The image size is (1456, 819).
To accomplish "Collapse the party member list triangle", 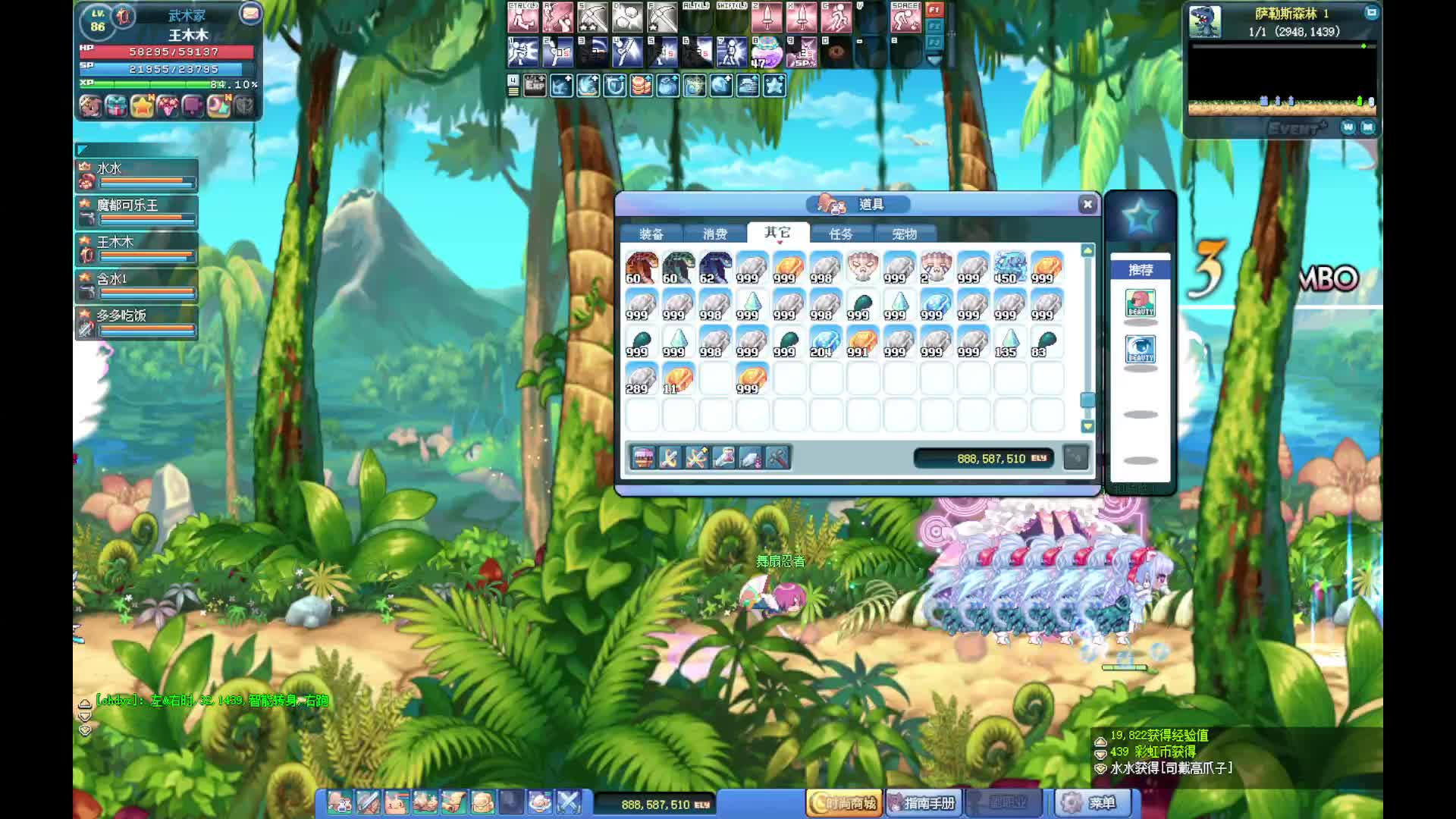I will [x=82, y=149].
